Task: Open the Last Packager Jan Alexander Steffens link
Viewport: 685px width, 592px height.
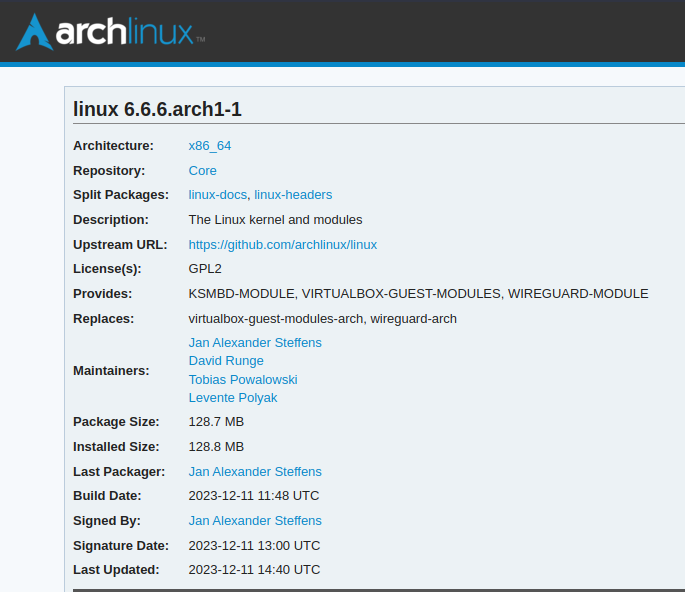Action: click(x=255, y=471)
